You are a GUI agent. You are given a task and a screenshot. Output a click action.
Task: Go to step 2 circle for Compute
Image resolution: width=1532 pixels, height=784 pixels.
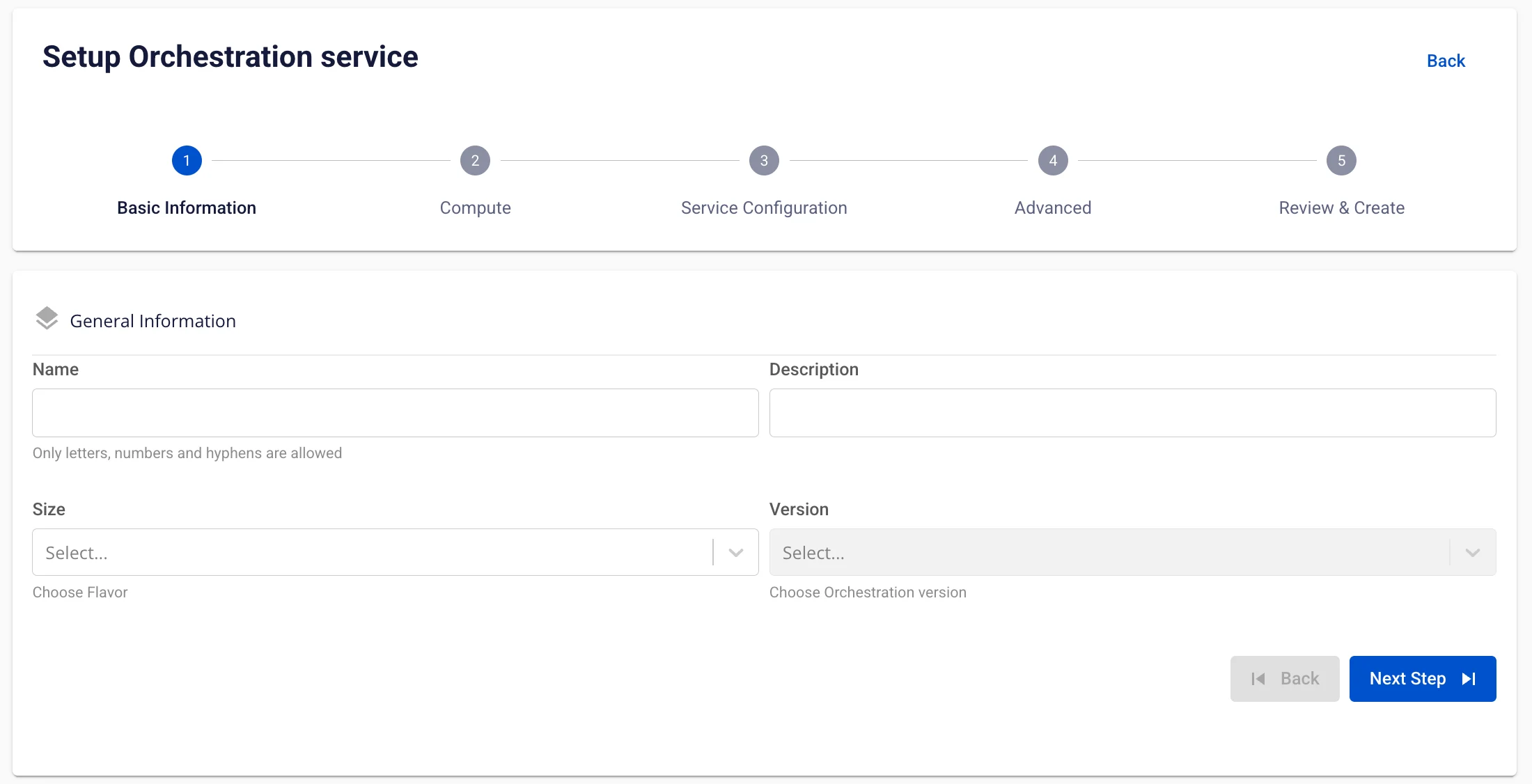point(475,161)
